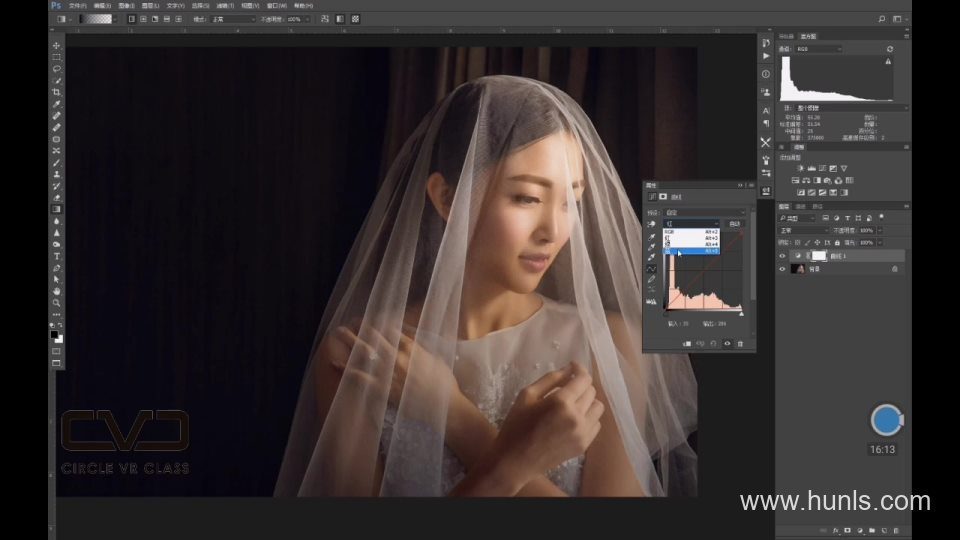This screenshot has width=960, height=540.
Task: Toggle adjustment visibility eye in Properties
Action: pos(727,344)
